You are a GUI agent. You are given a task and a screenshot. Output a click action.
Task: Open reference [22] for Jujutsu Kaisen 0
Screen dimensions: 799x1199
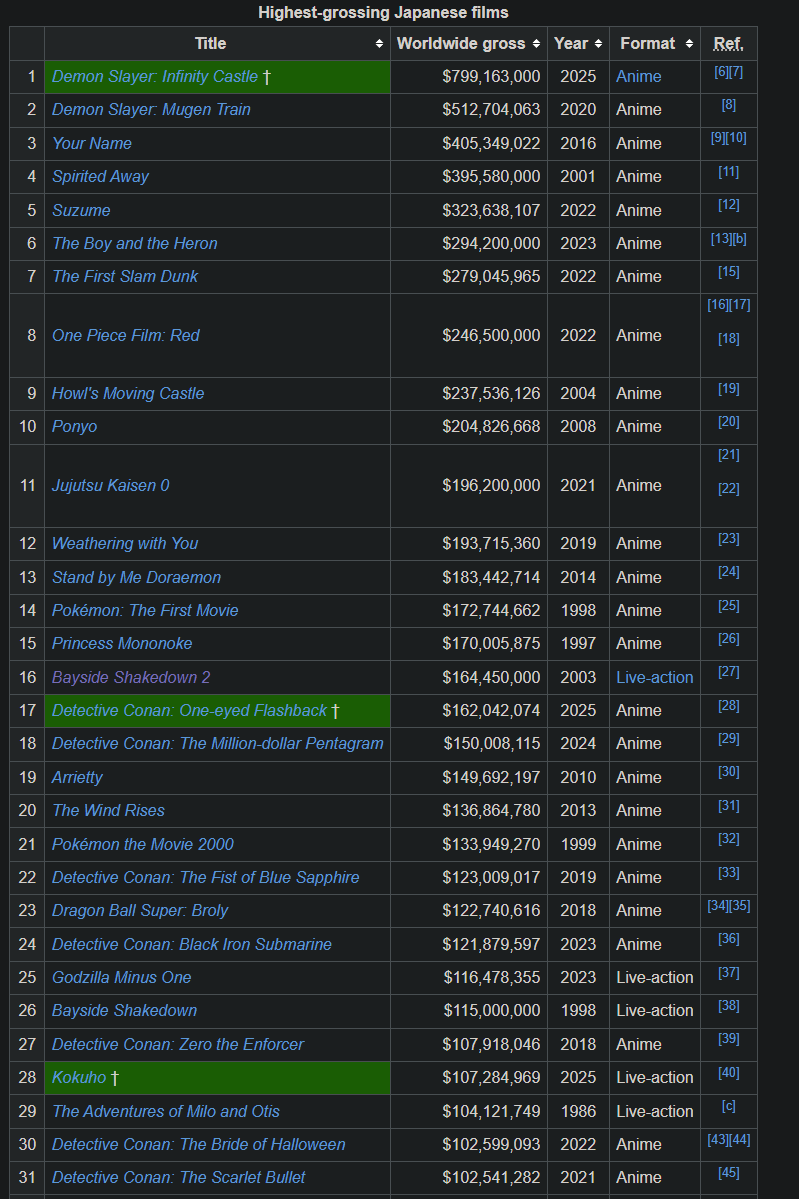(729, 489)
